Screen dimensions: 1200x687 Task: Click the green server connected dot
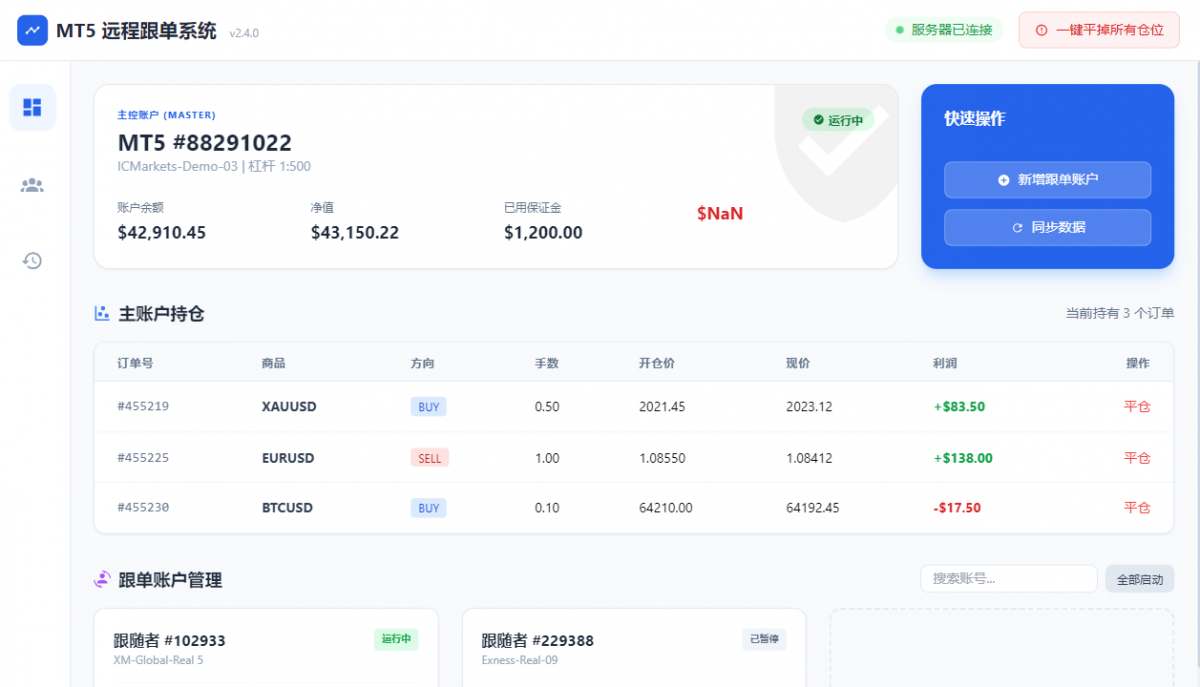pos(899,30)
